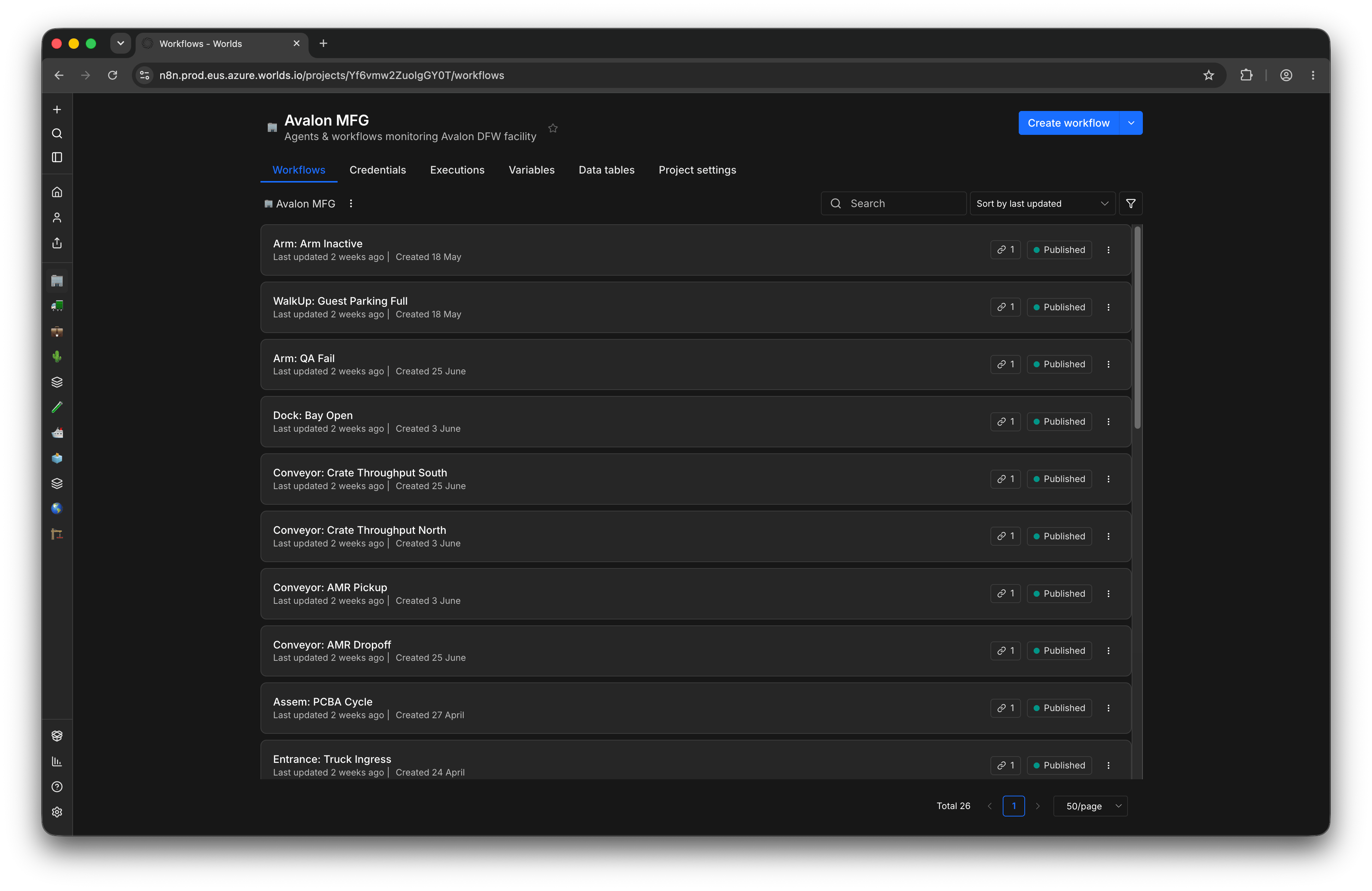Screen dimensions: 1372x891
Task: Click the next page arrow
Action: (x=1038, y=806)
